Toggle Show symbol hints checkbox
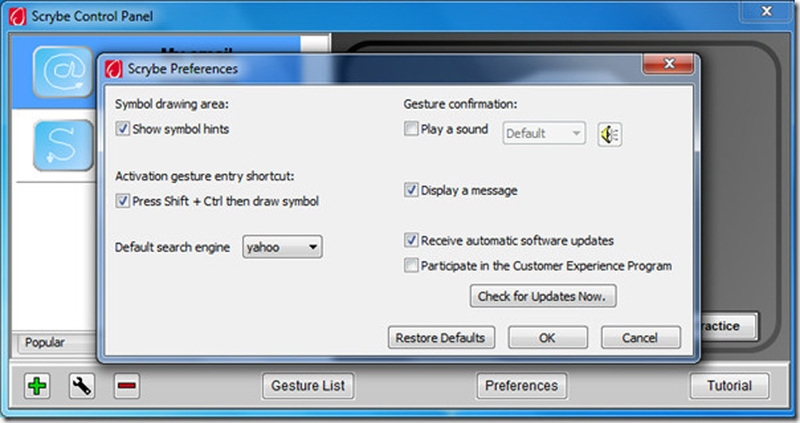The height and width of the screenshot is (423, 800). pyautogui.click(x=122, y=128)
